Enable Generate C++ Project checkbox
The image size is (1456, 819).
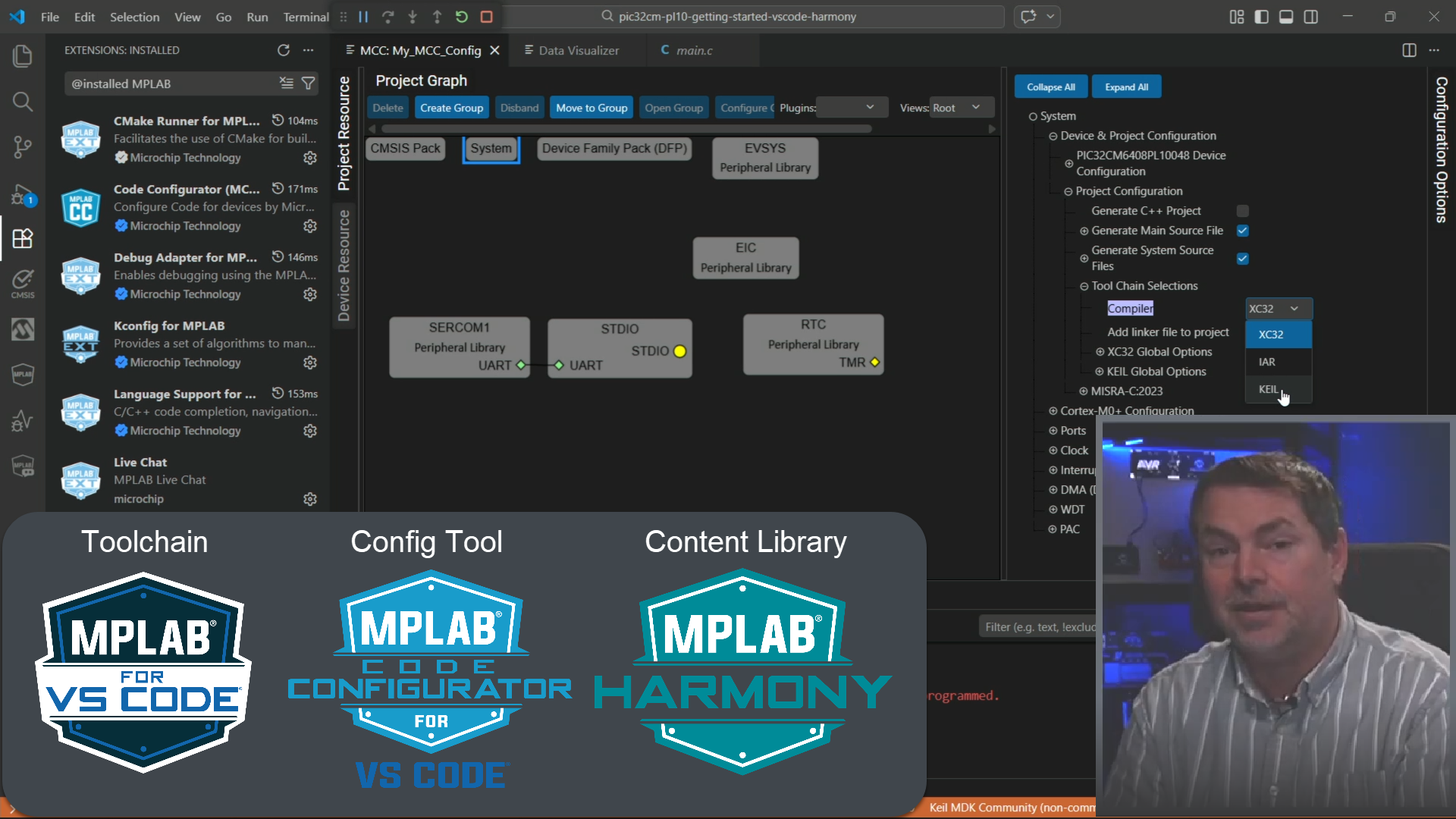[x=1242, y=211]
